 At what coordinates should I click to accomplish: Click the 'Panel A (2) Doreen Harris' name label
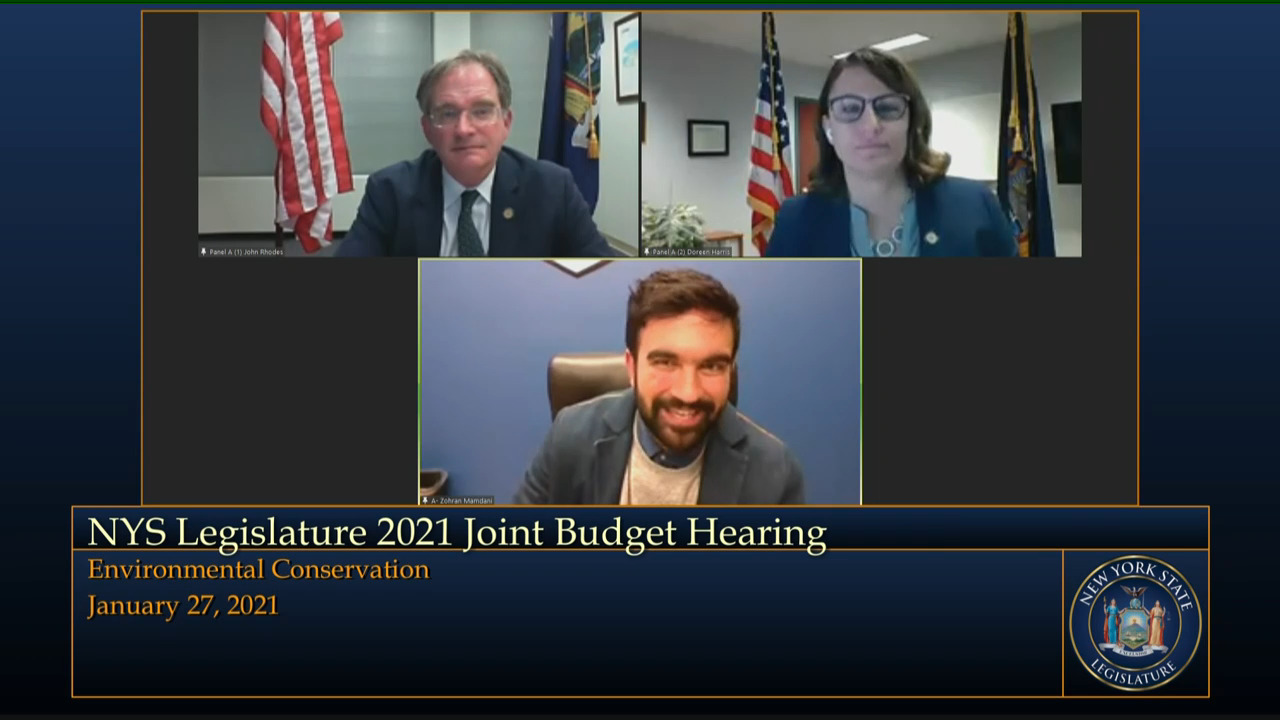coord(691,252)
